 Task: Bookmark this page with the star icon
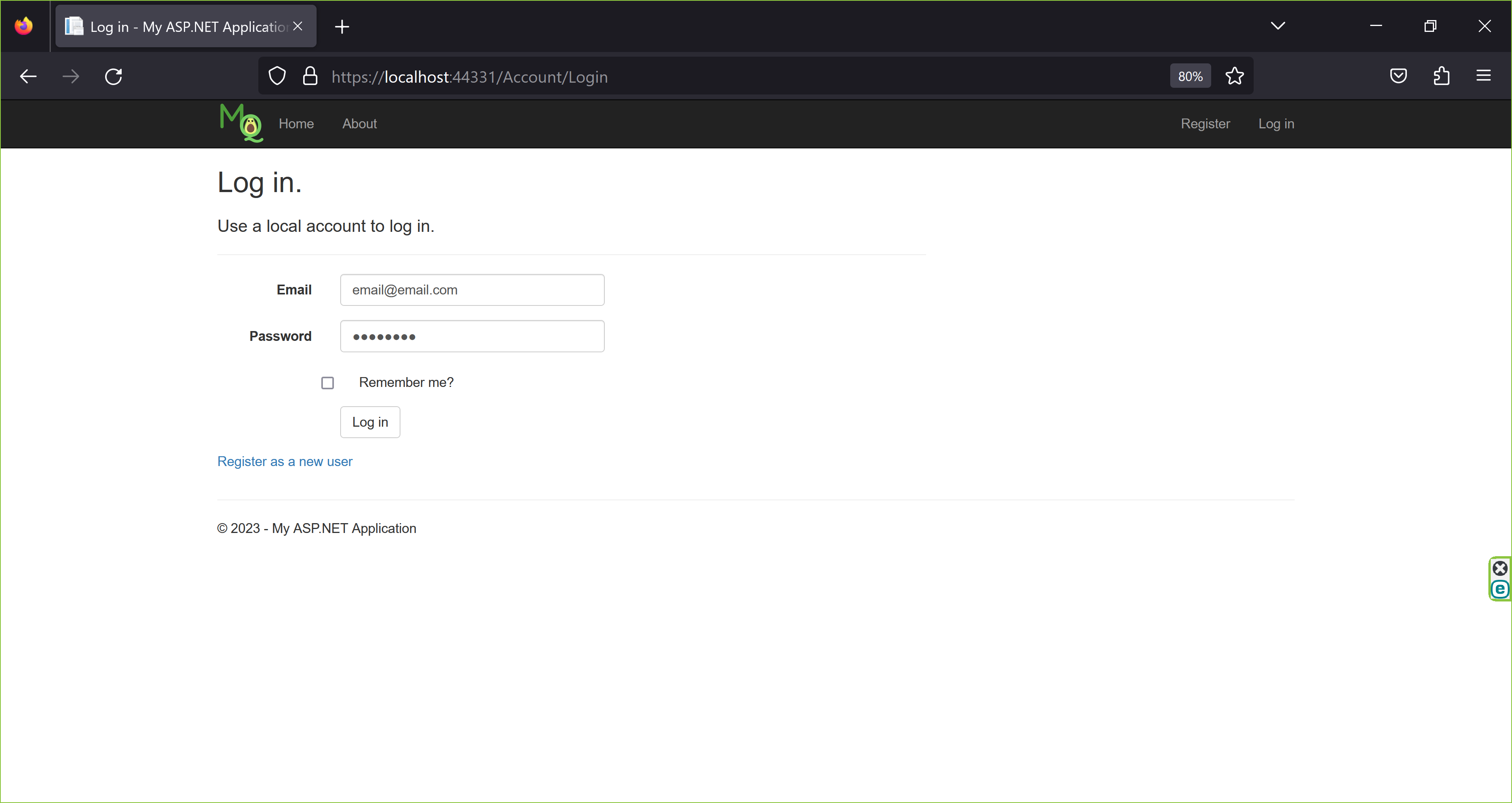[1234, 76]
